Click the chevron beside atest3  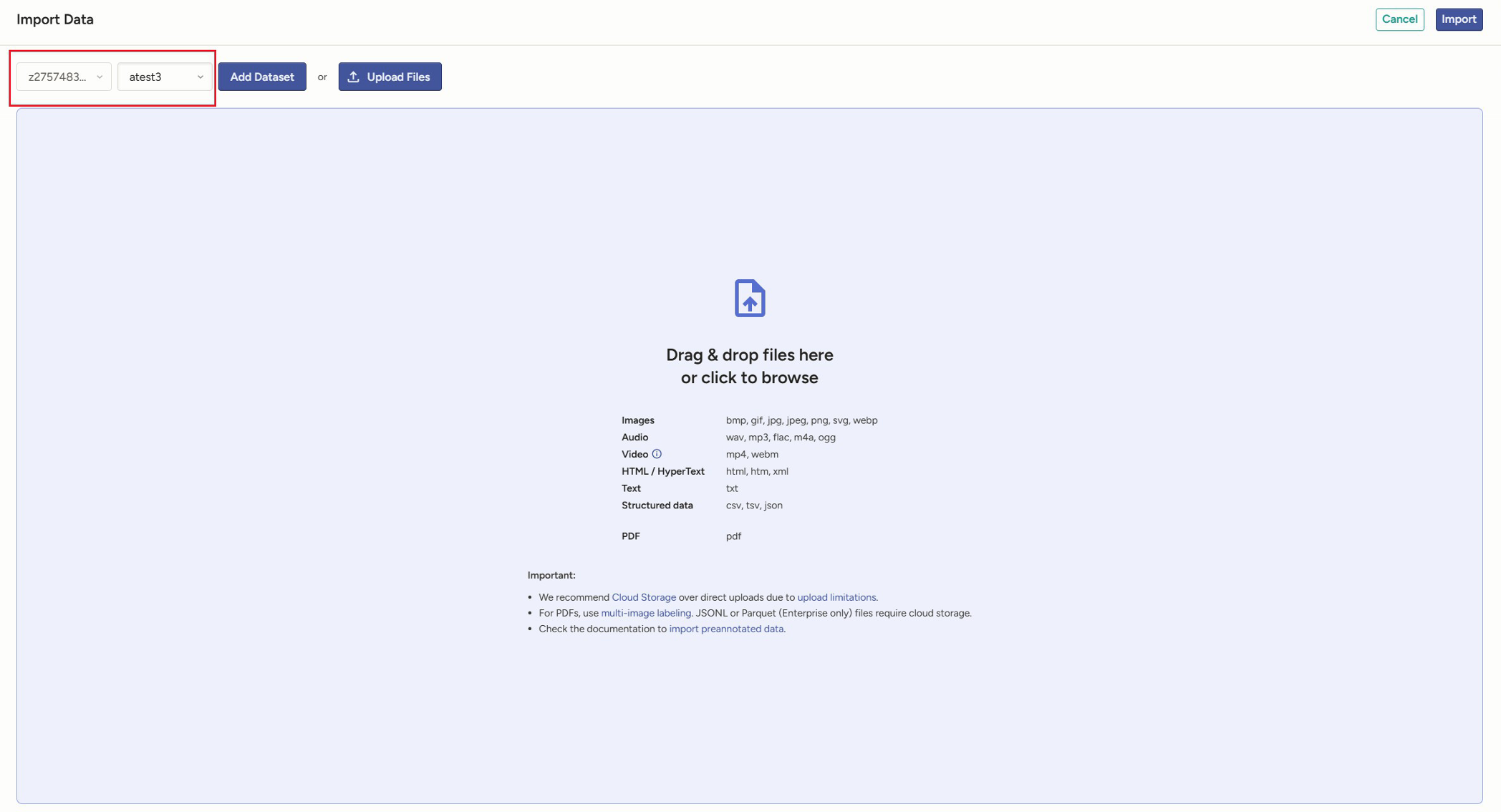pos(201,77)
